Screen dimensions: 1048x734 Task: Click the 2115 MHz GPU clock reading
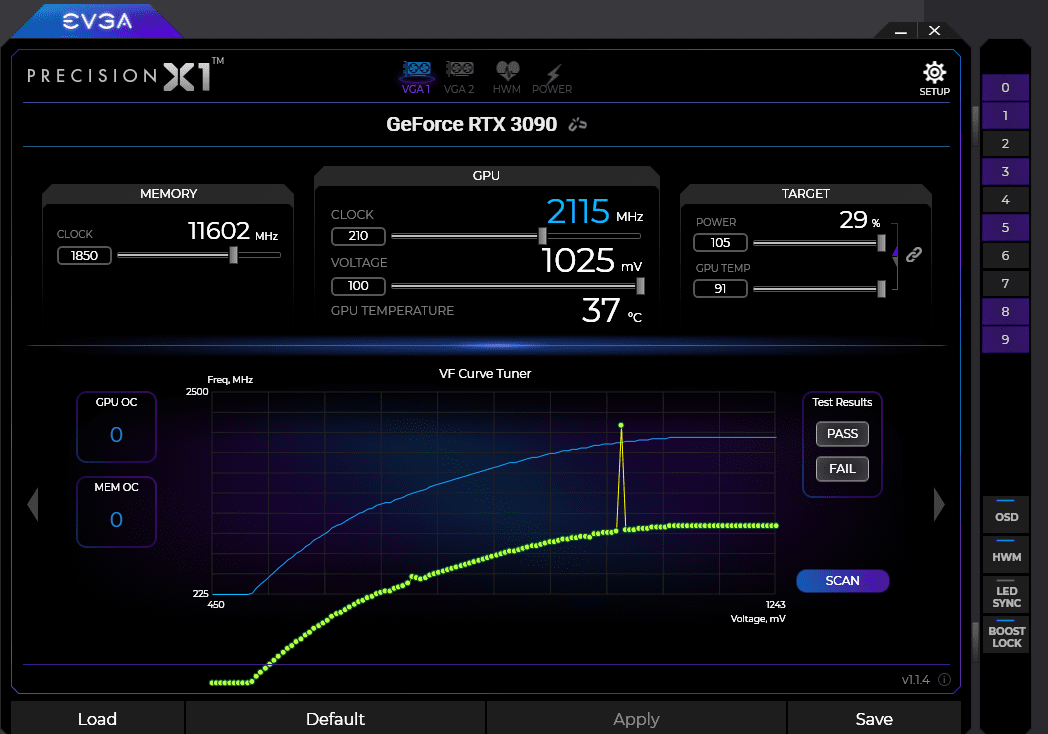point(594,212)
